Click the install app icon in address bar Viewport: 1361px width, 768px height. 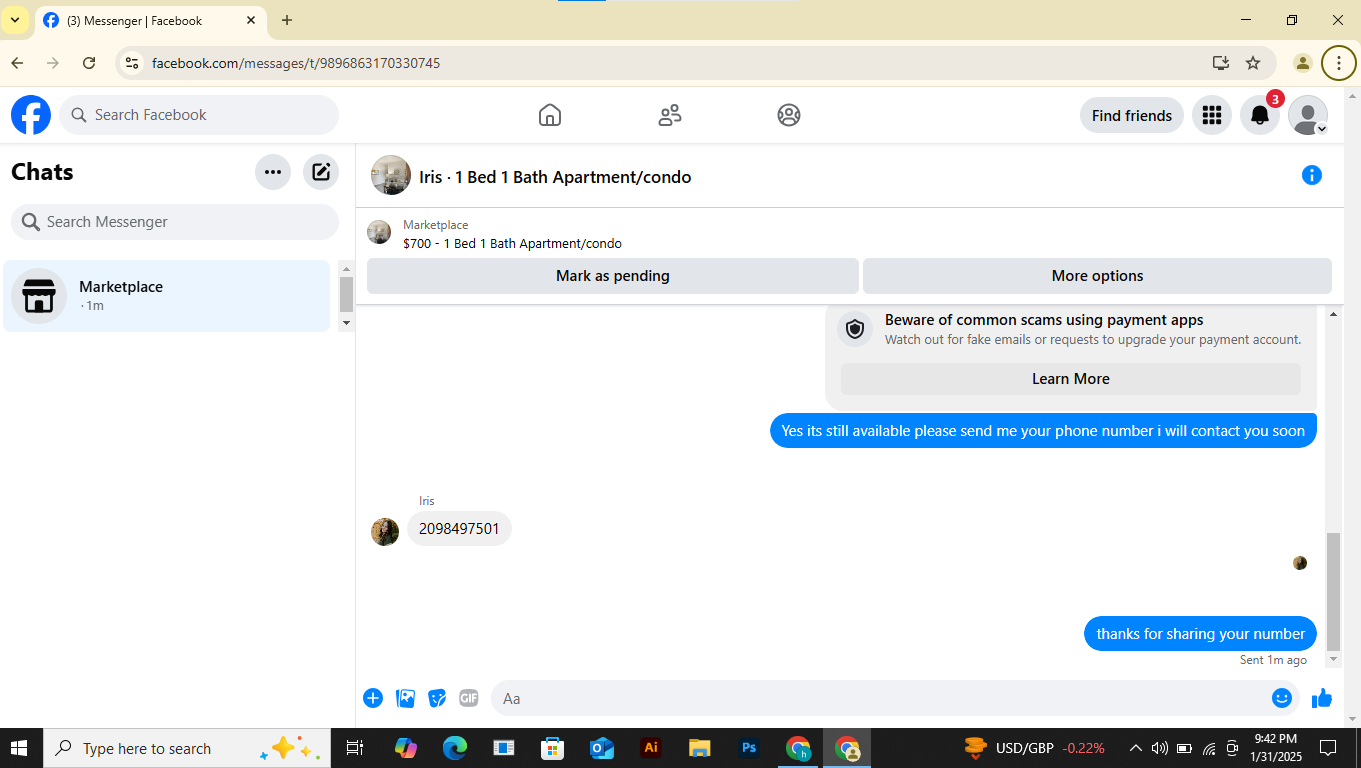click(x=1221, y=63)
